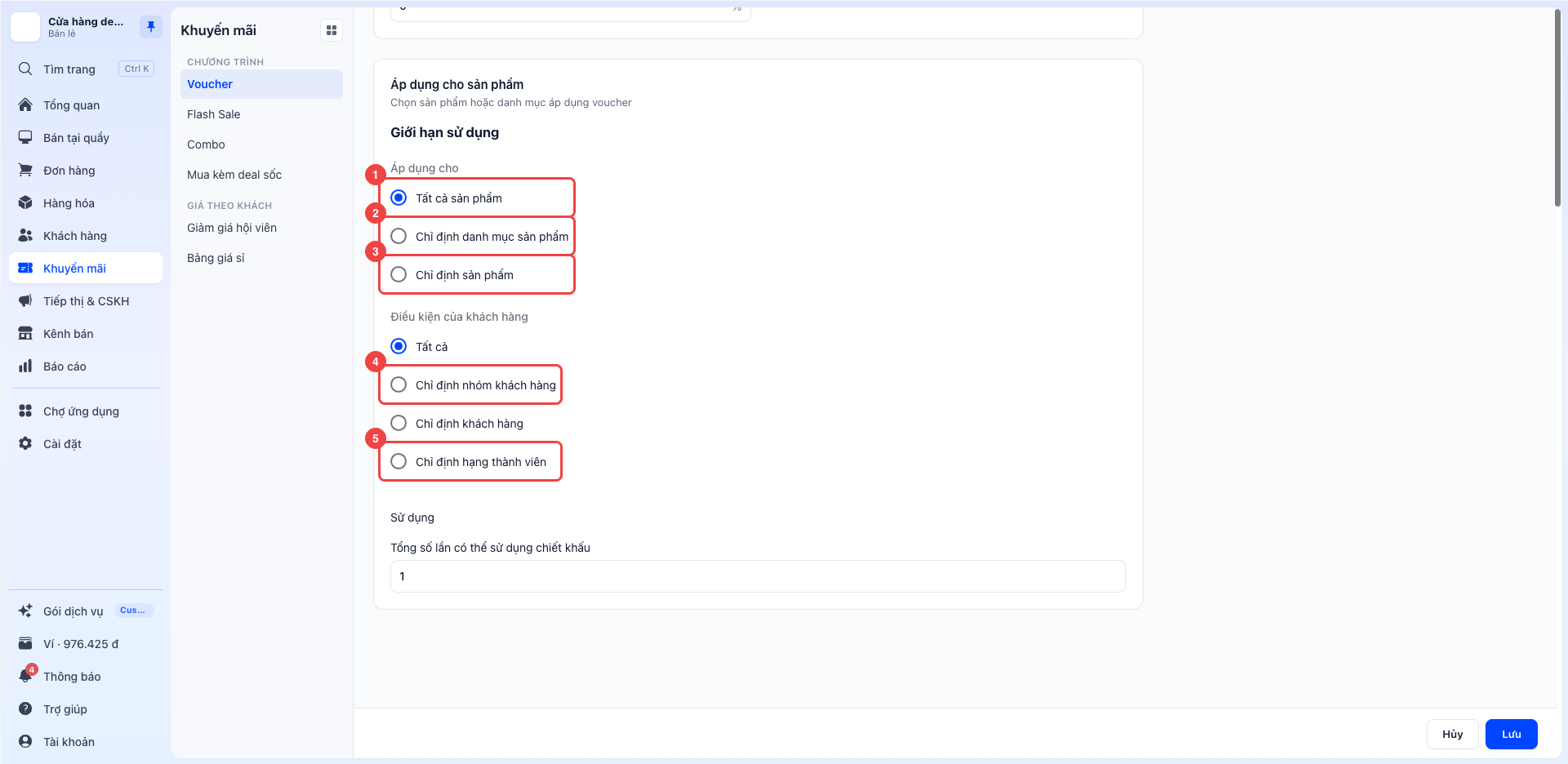Click the Khách hàng people icon
The width and height of the screenshot is (1568, 764).
click(25, 235)
